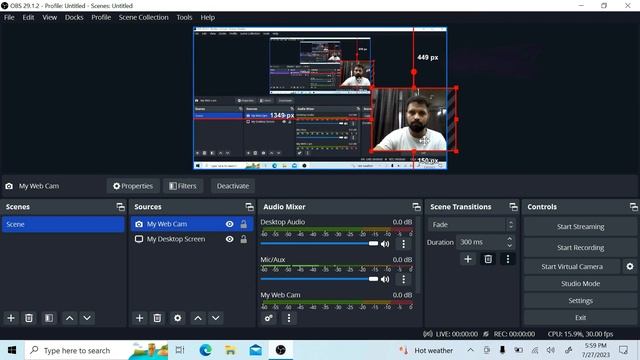Undock the Scenes panel
The width and height of the screenshot is (640, 360).
click(x=120, y=207)
